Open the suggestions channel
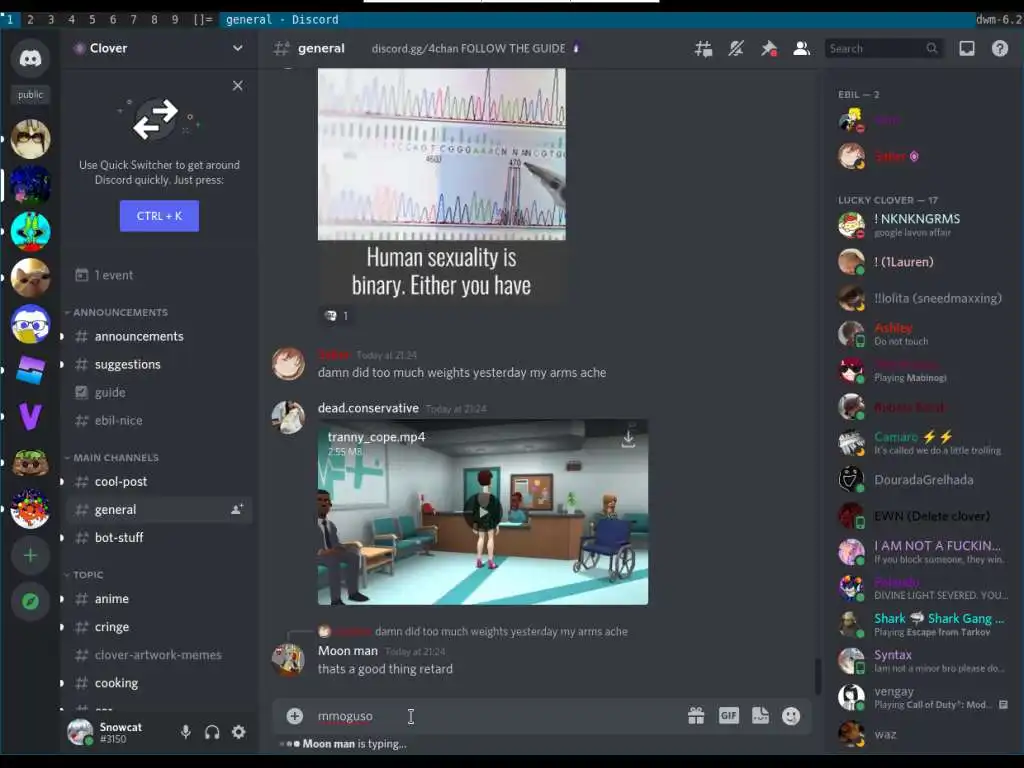Viewport: 1024px width, 768px height. 159,364
